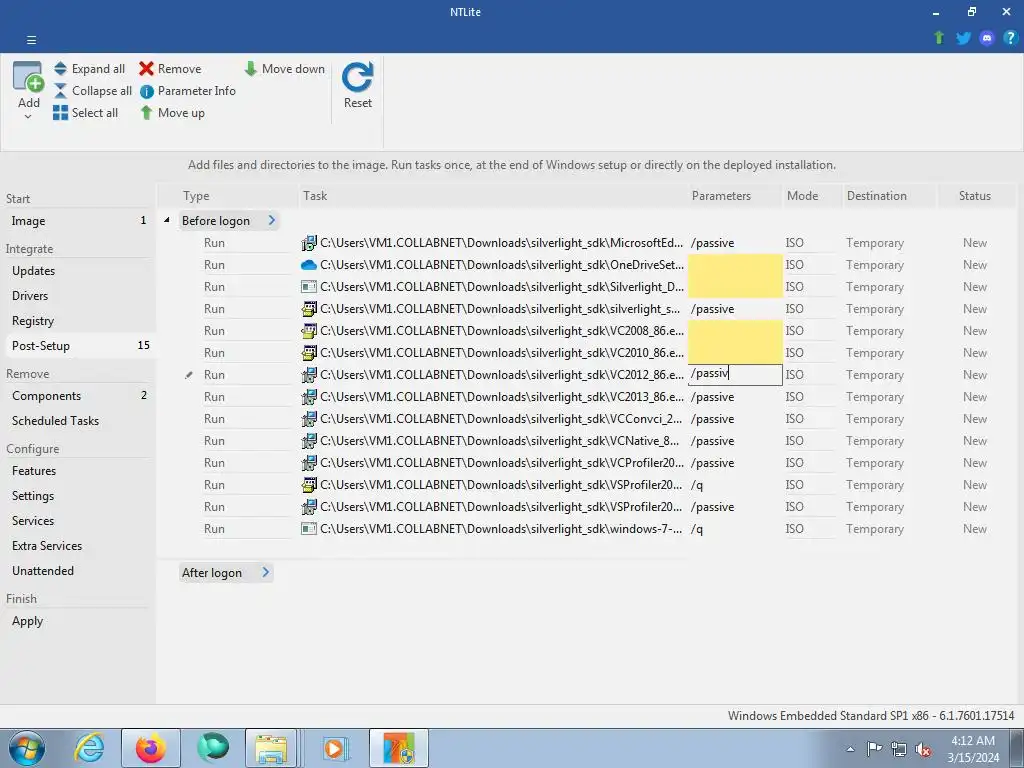Click Expand all in toolbar
This screenshot has width=1024, height=768.
coord(89,69)
